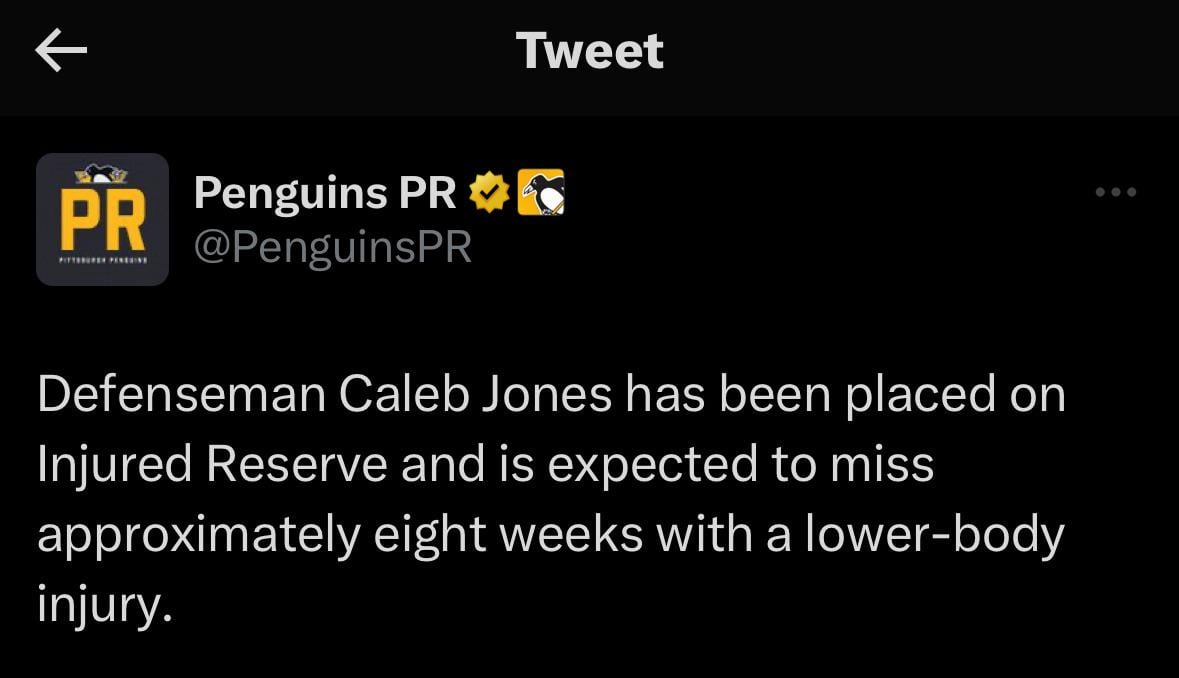The width and height of the screenshot is (1179, 678).
Task: Click the Penguins logo affiliate badge
Action: tap(540, 192)
